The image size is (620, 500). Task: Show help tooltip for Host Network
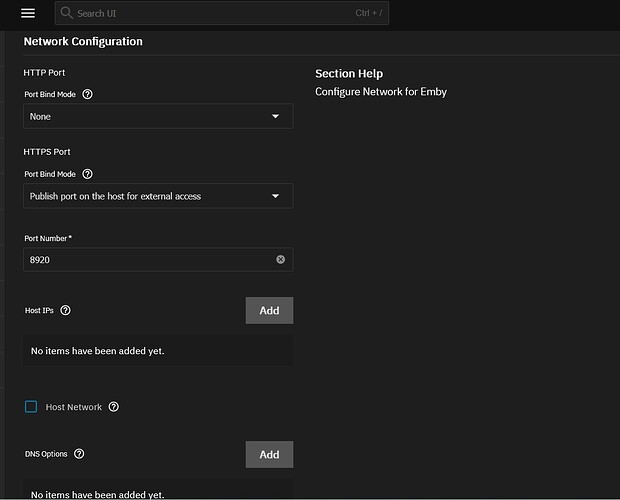(x=113, y=407)
